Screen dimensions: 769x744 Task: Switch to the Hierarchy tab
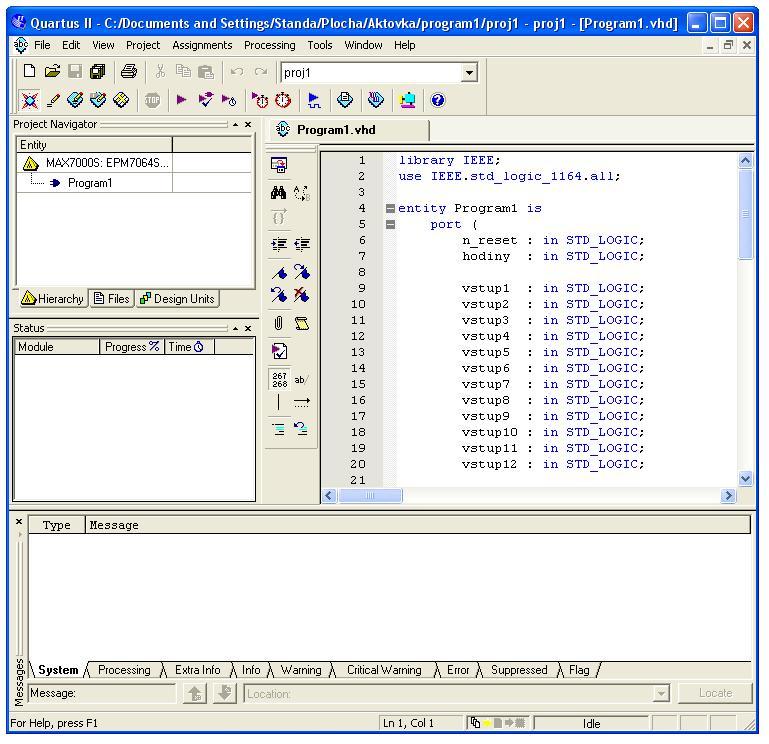(x=53, y=299)
